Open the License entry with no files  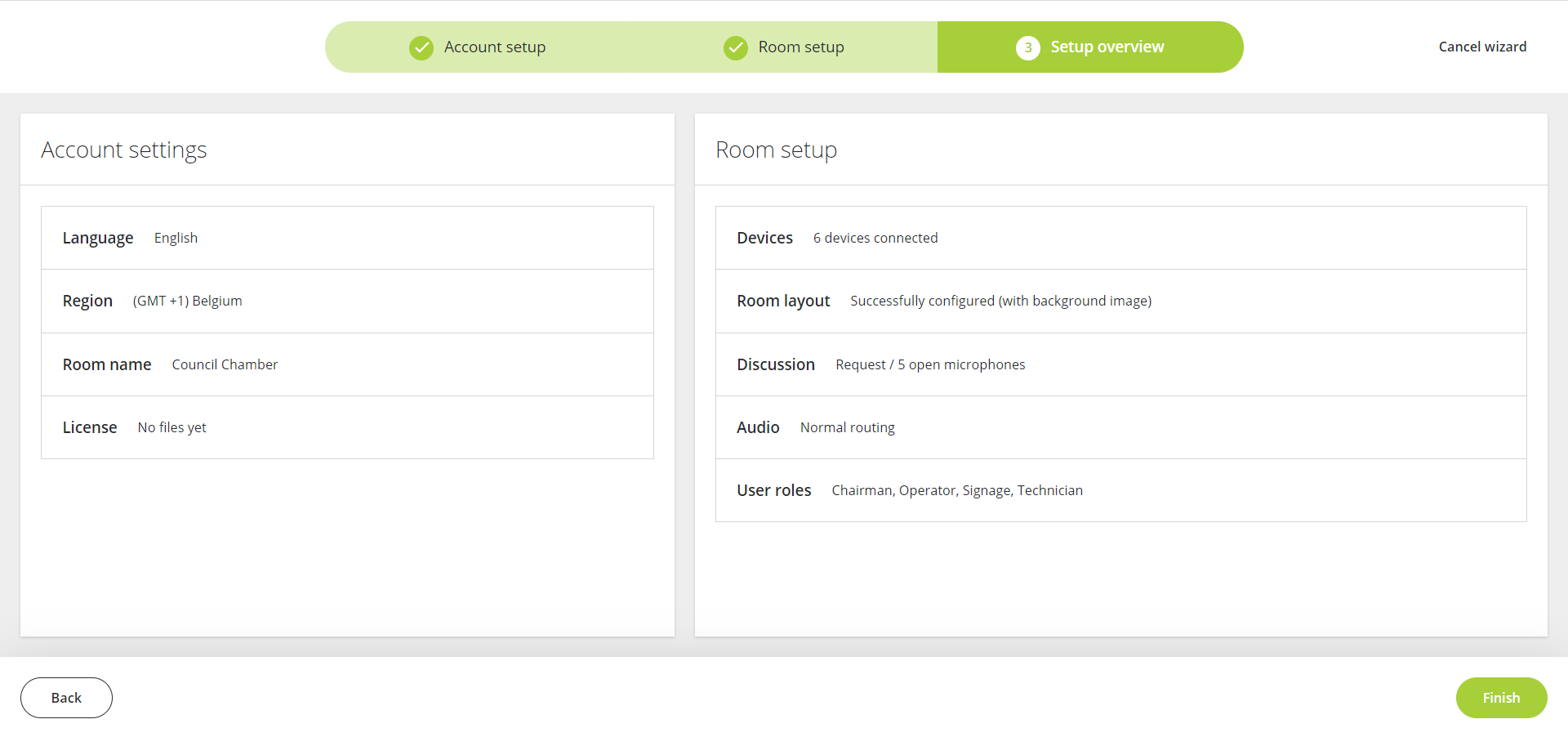(x=347, y=427)
